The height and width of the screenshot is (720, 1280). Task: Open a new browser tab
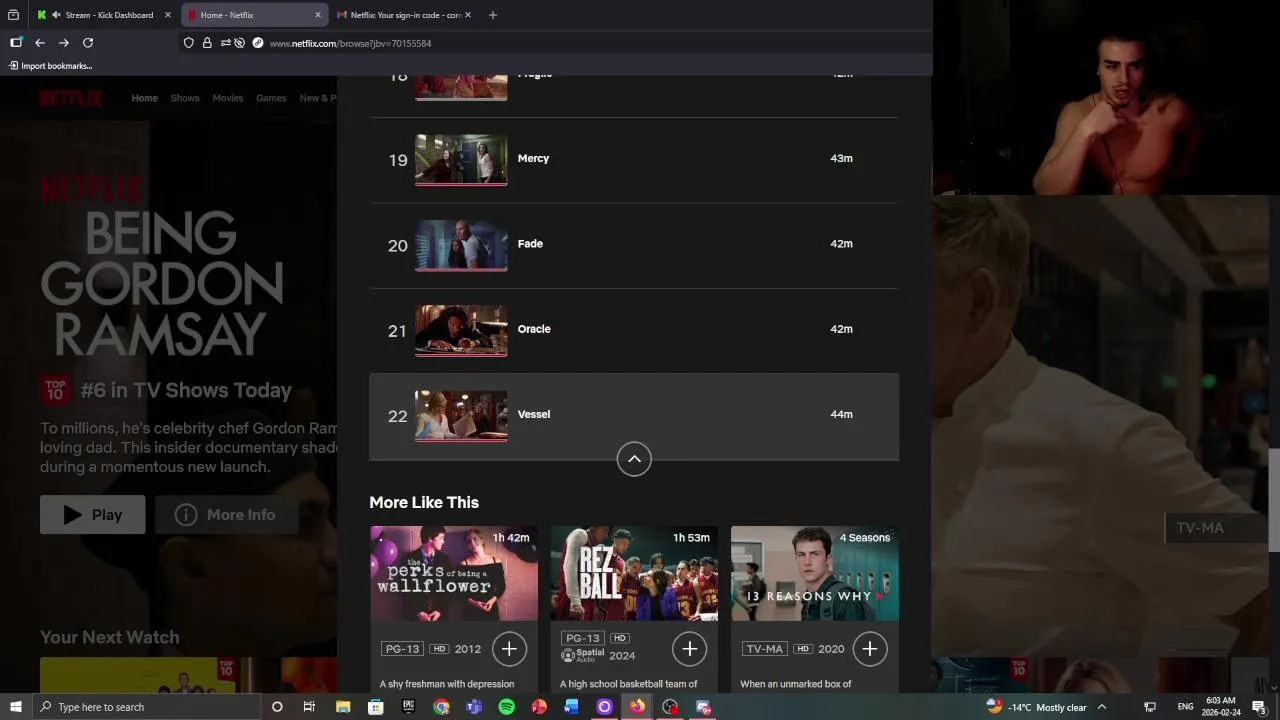pos(492,15)
